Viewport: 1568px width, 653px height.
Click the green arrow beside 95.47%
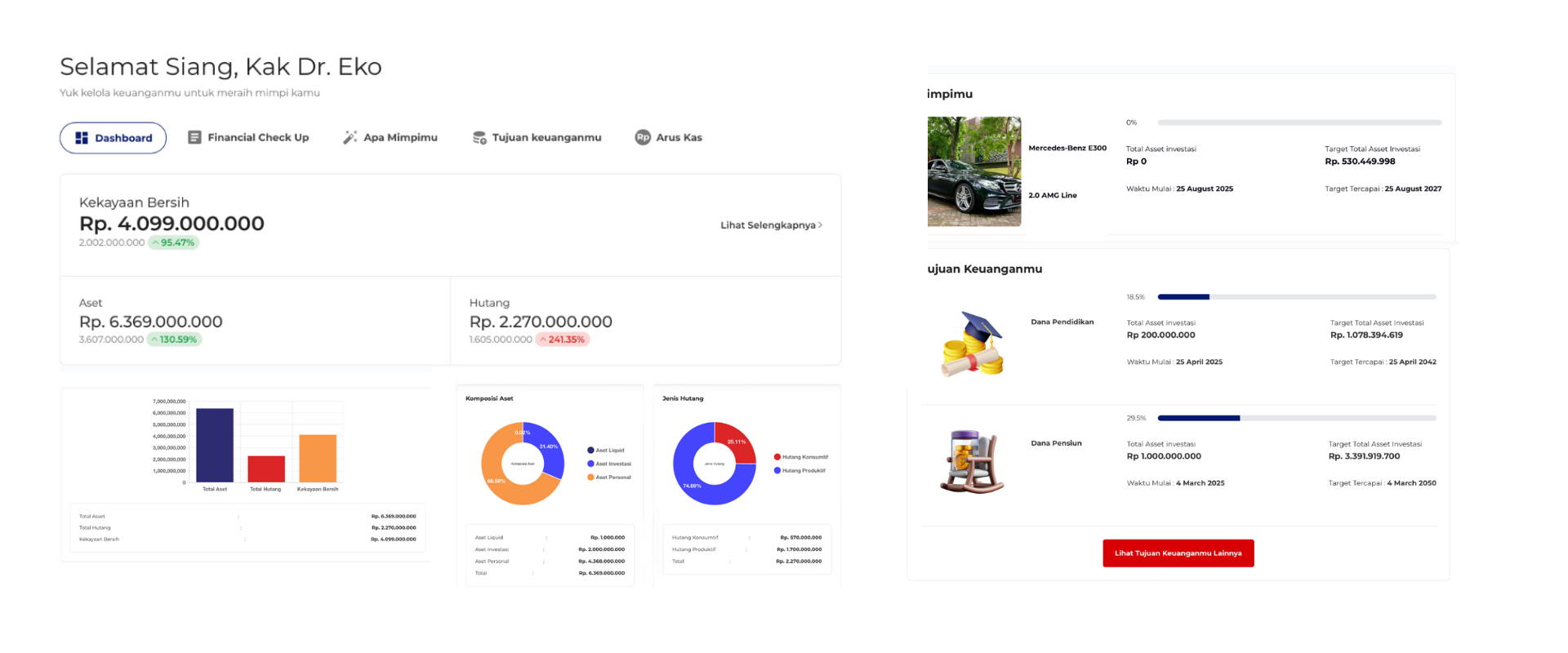click(x=155, y=242)
